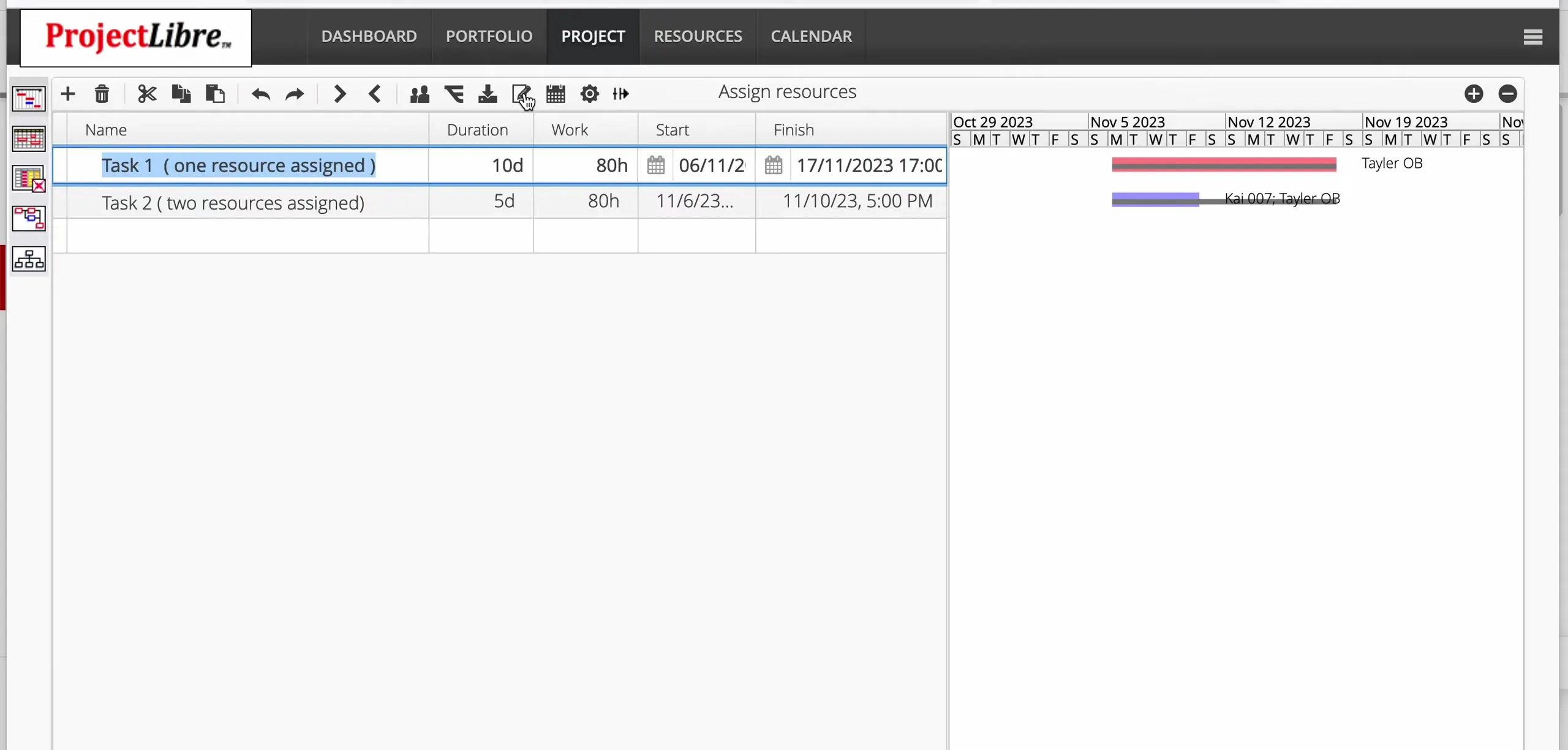Image resolution: width=1568 pixels, height=750 pixels.
Task: Open sidebar view icon with red X
Action: pos(29,179)
